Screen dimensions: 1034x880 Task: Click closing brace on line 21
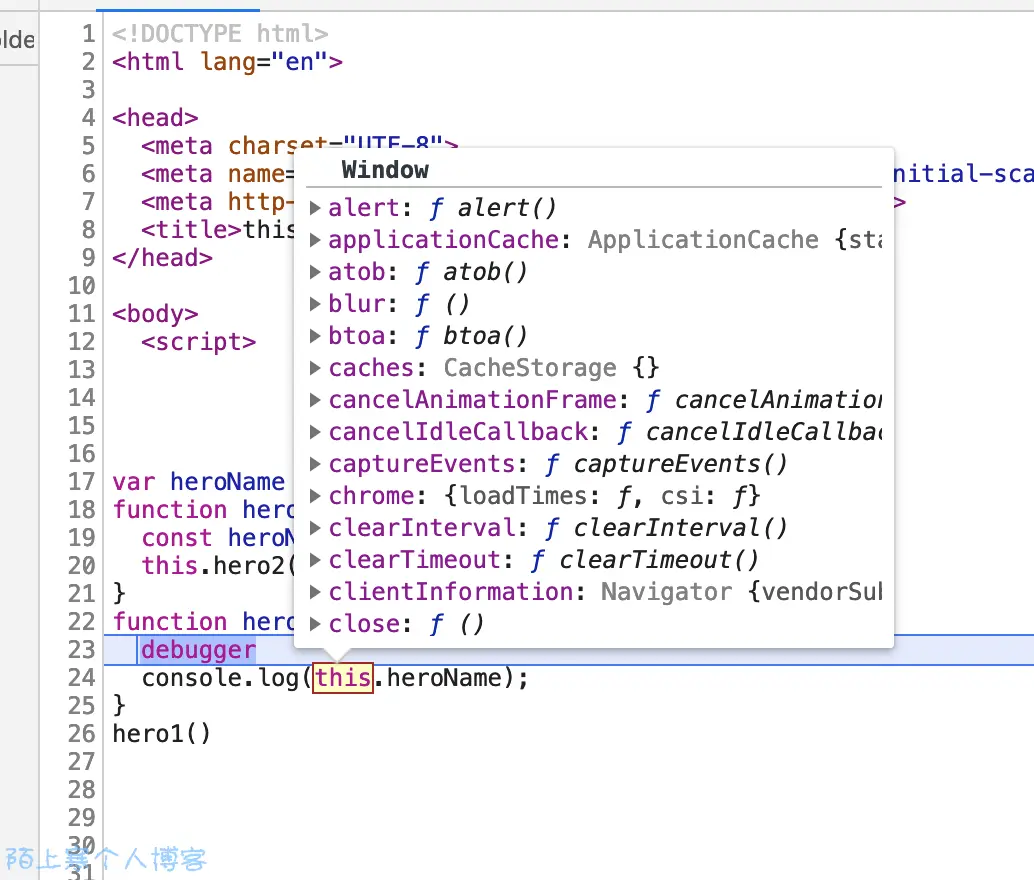(x=119, y=594)
